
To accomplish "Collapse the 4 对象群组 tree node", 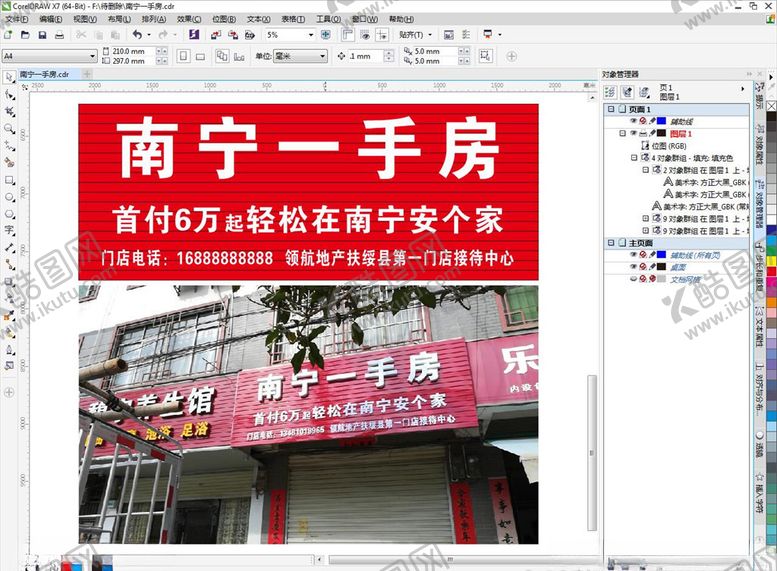I will tap(634, 158).
